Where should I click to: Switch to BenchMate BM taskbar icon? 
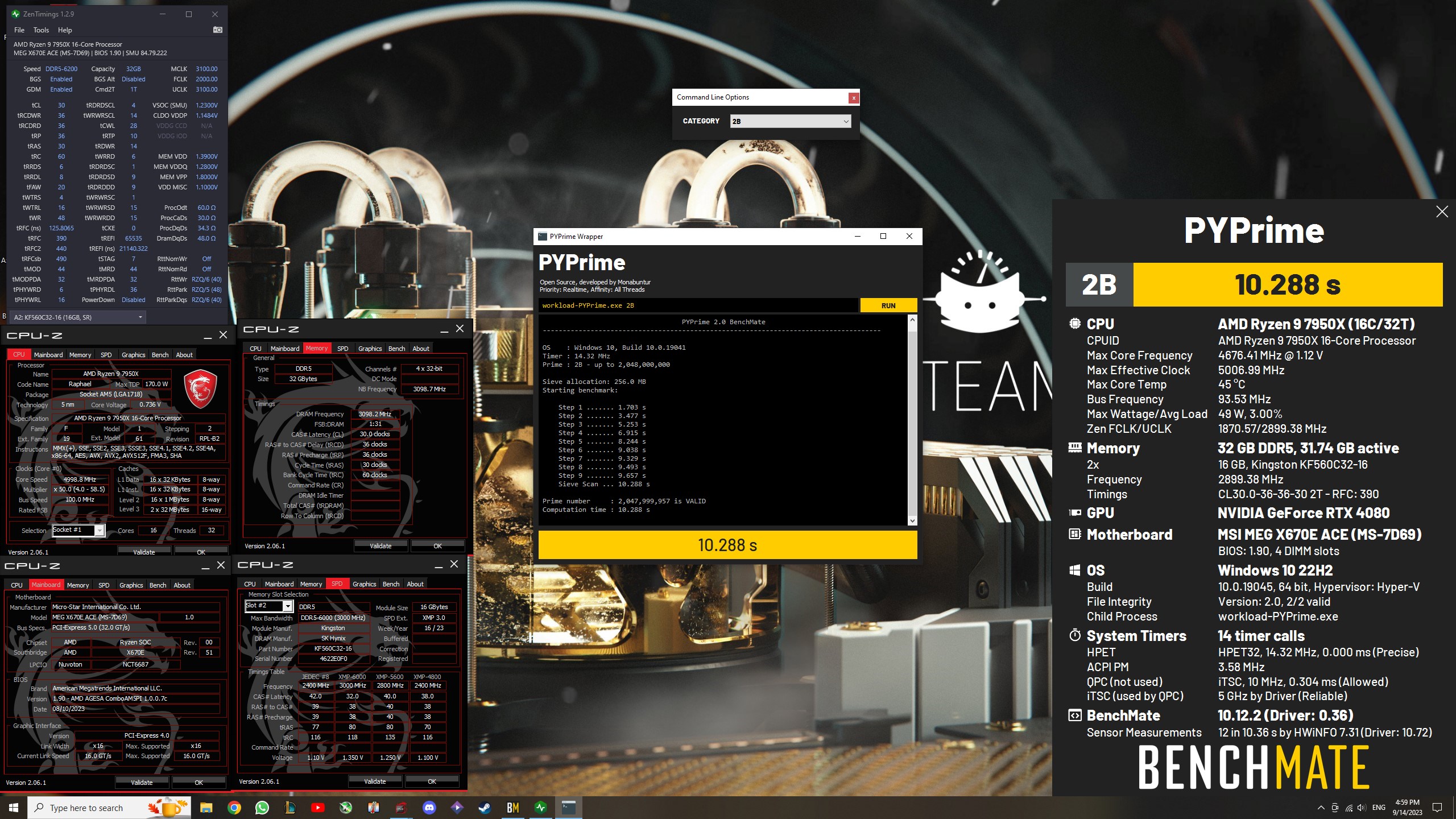click(x=512, y=807)
